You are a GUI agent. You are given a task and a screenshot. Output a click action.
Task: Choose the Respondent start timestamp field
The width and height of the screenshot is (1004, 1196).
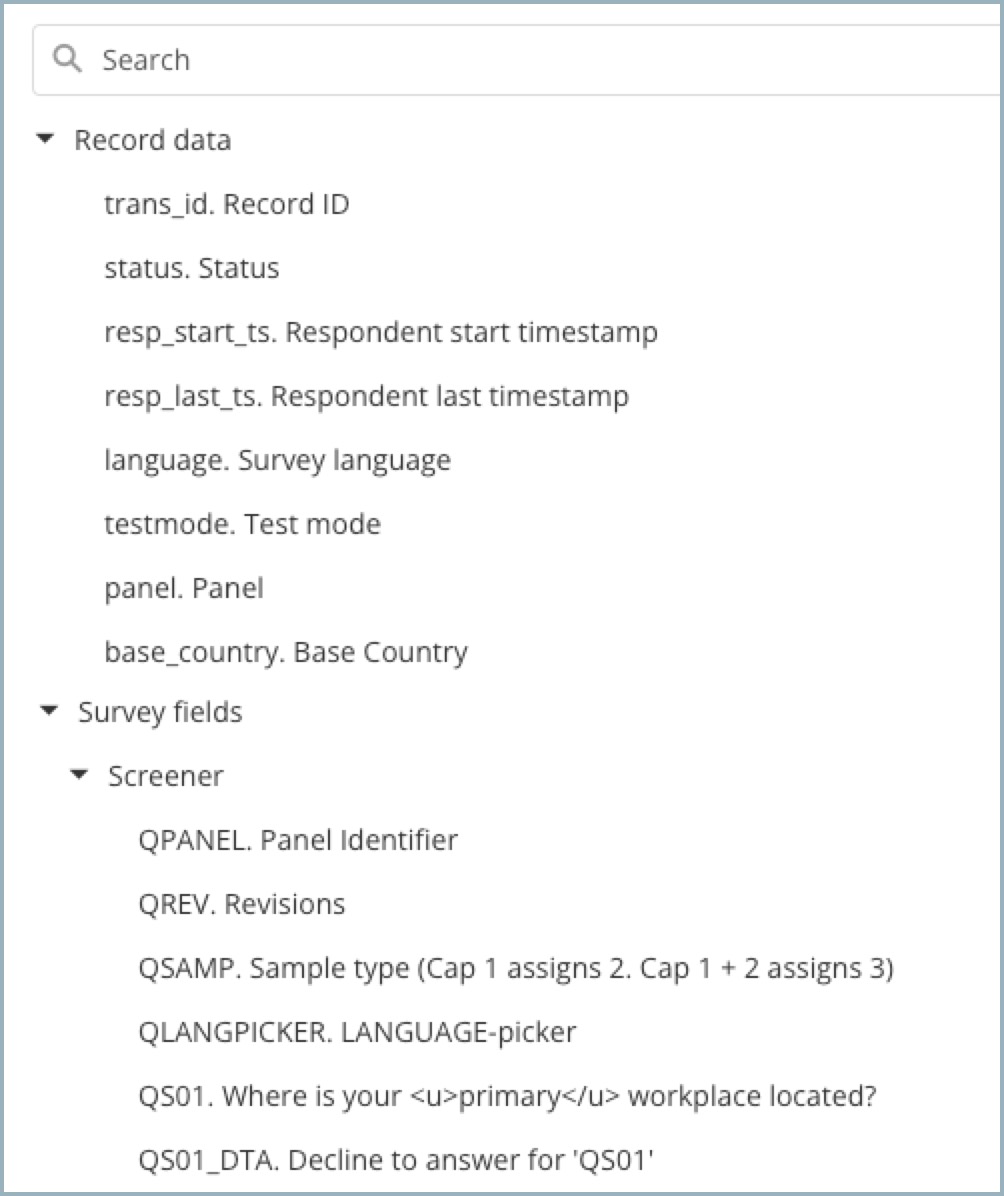tap(380, 332)
